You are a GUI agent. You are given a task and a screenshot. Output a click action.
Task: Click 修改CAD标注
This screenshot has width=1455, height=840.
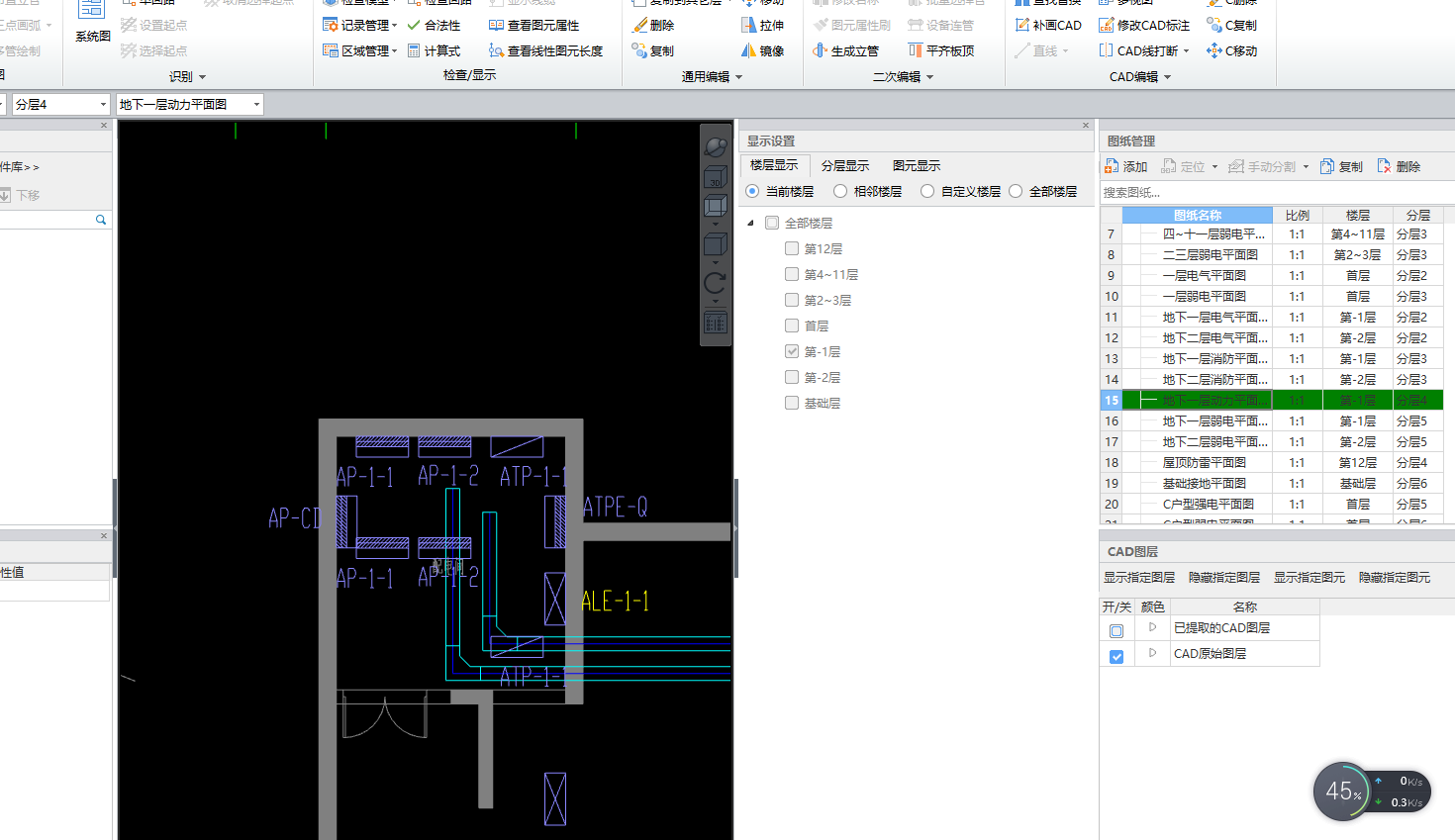tap(1144, 25)
